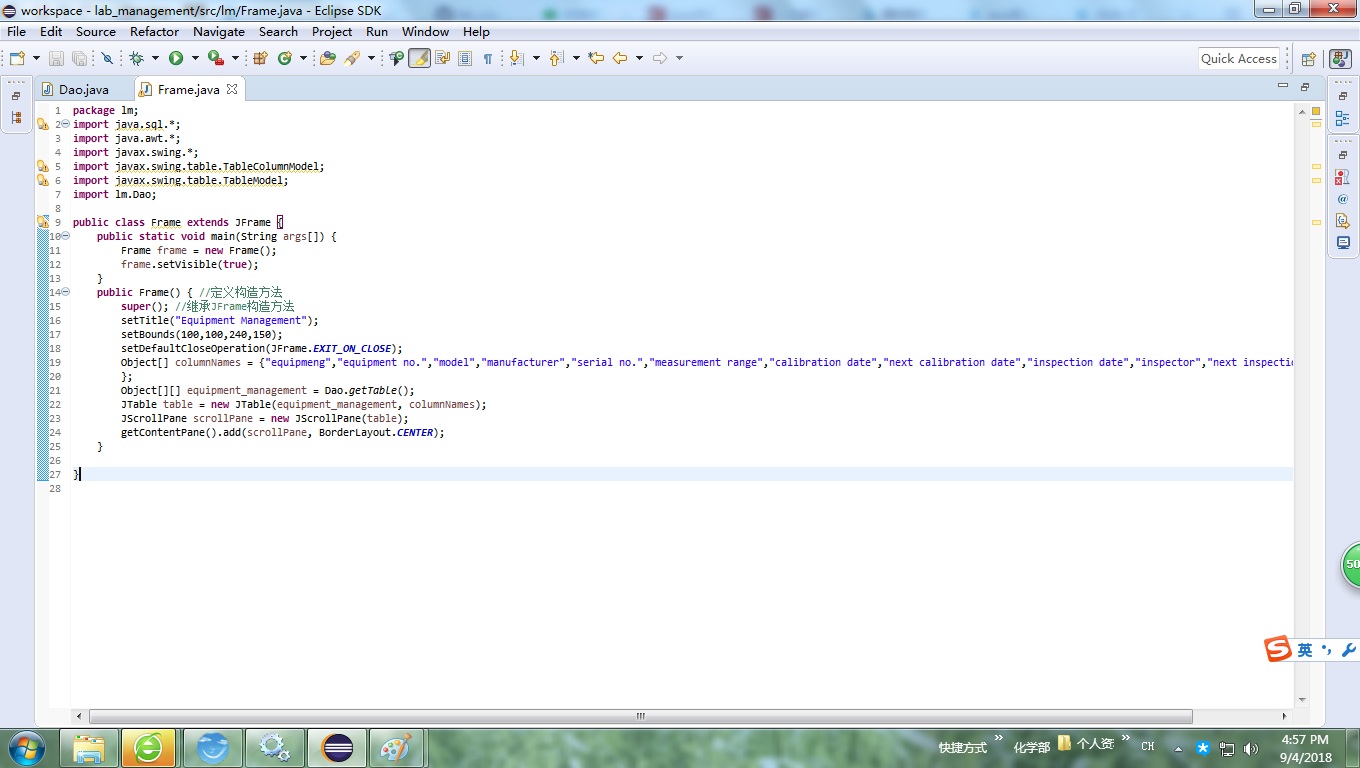Click the Next Annotation arrow icon

click(x=516, y=58)
